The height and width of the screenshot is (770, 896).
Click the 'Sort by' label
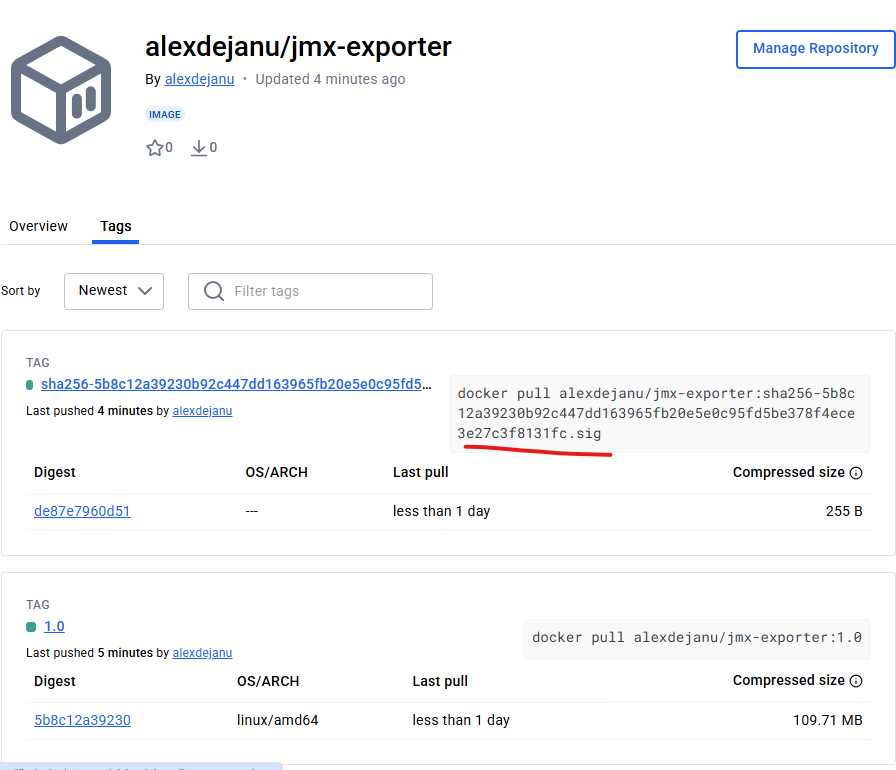coord(21,291)
